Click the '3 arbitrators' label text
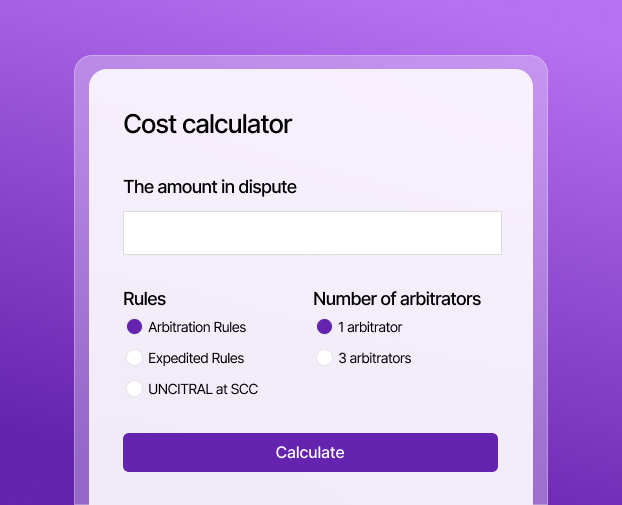Screen dimensions: 622x505 coord(374,358)
